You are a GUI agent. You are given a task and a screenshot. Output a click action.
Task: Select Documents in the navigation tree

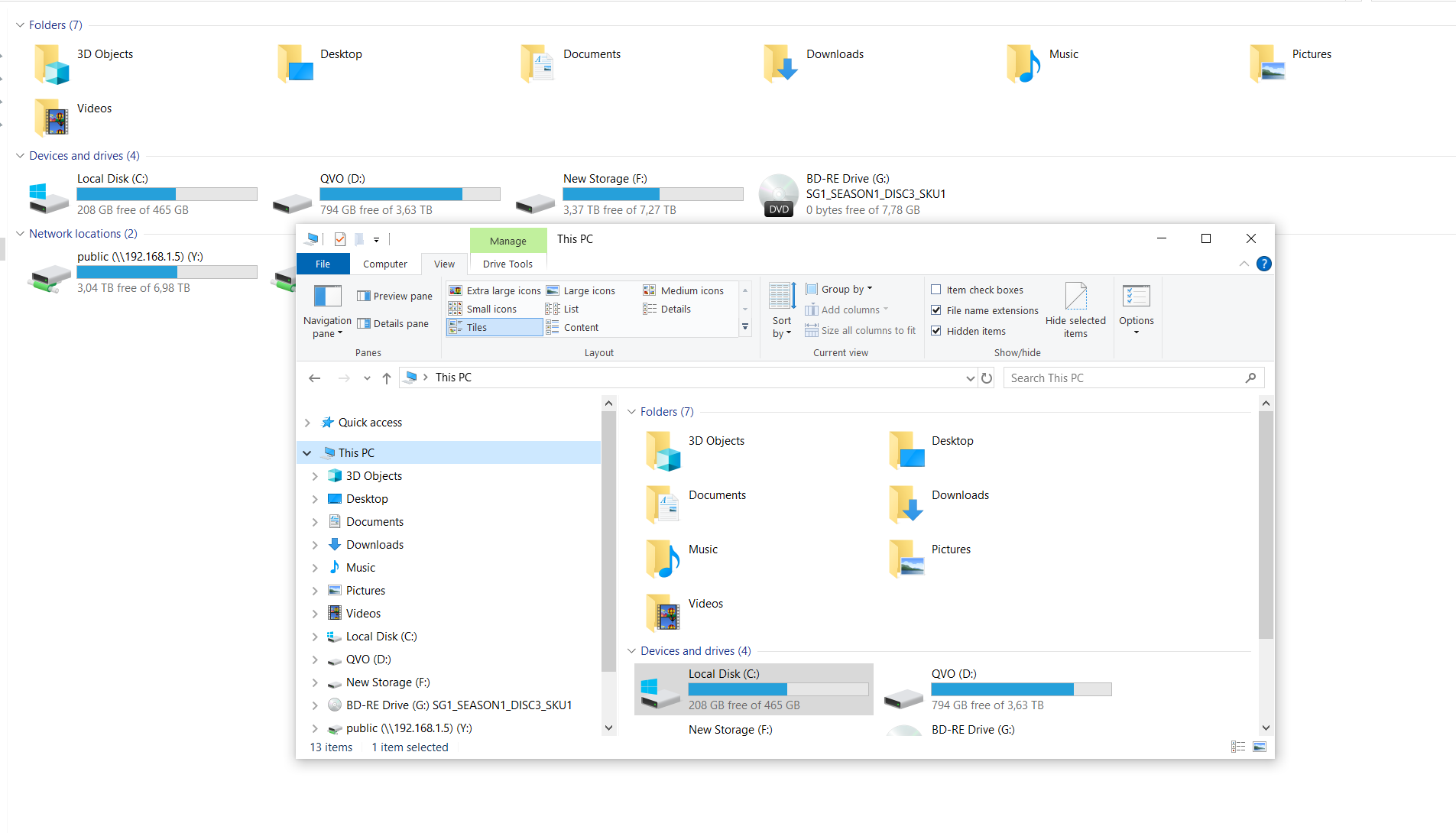coord(375,522)
